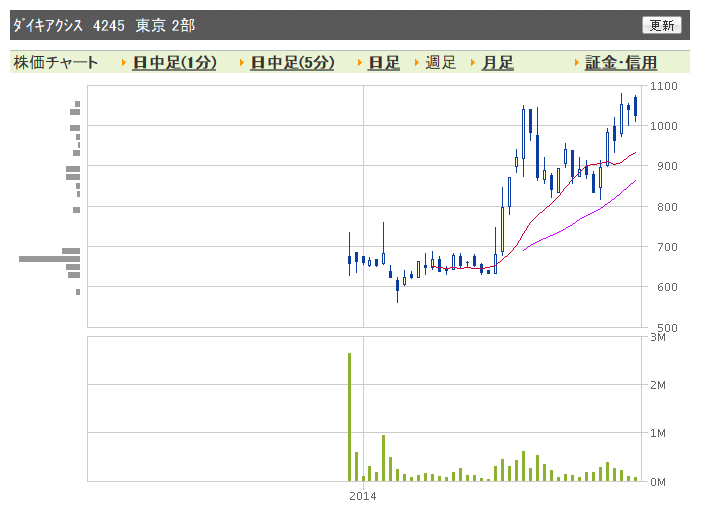Click the lowest candlestick near 600
The image size is (703, 521).
(x=397, y=290)
